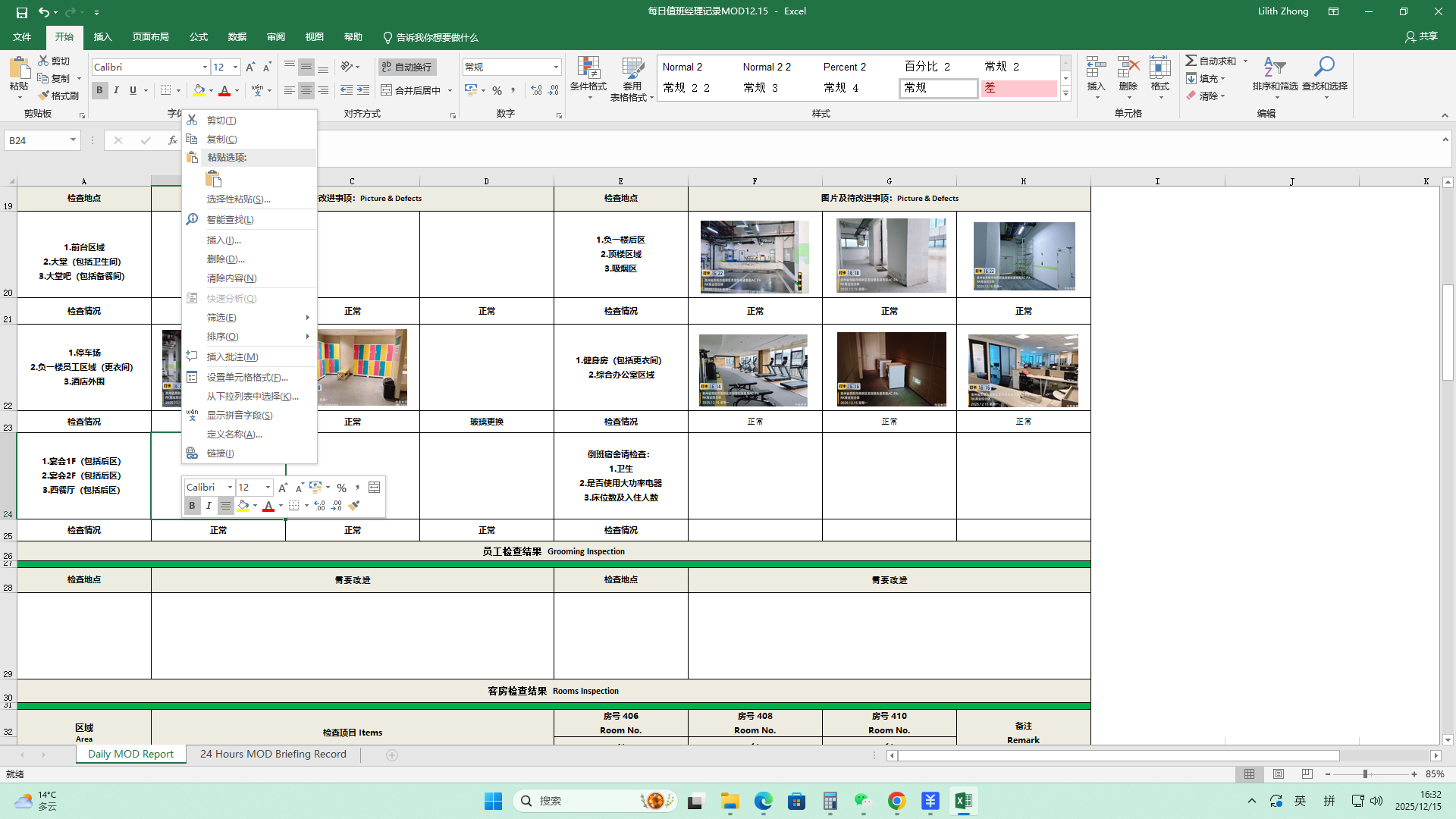Toggle Wrap Text (自动换行) button

406,67
